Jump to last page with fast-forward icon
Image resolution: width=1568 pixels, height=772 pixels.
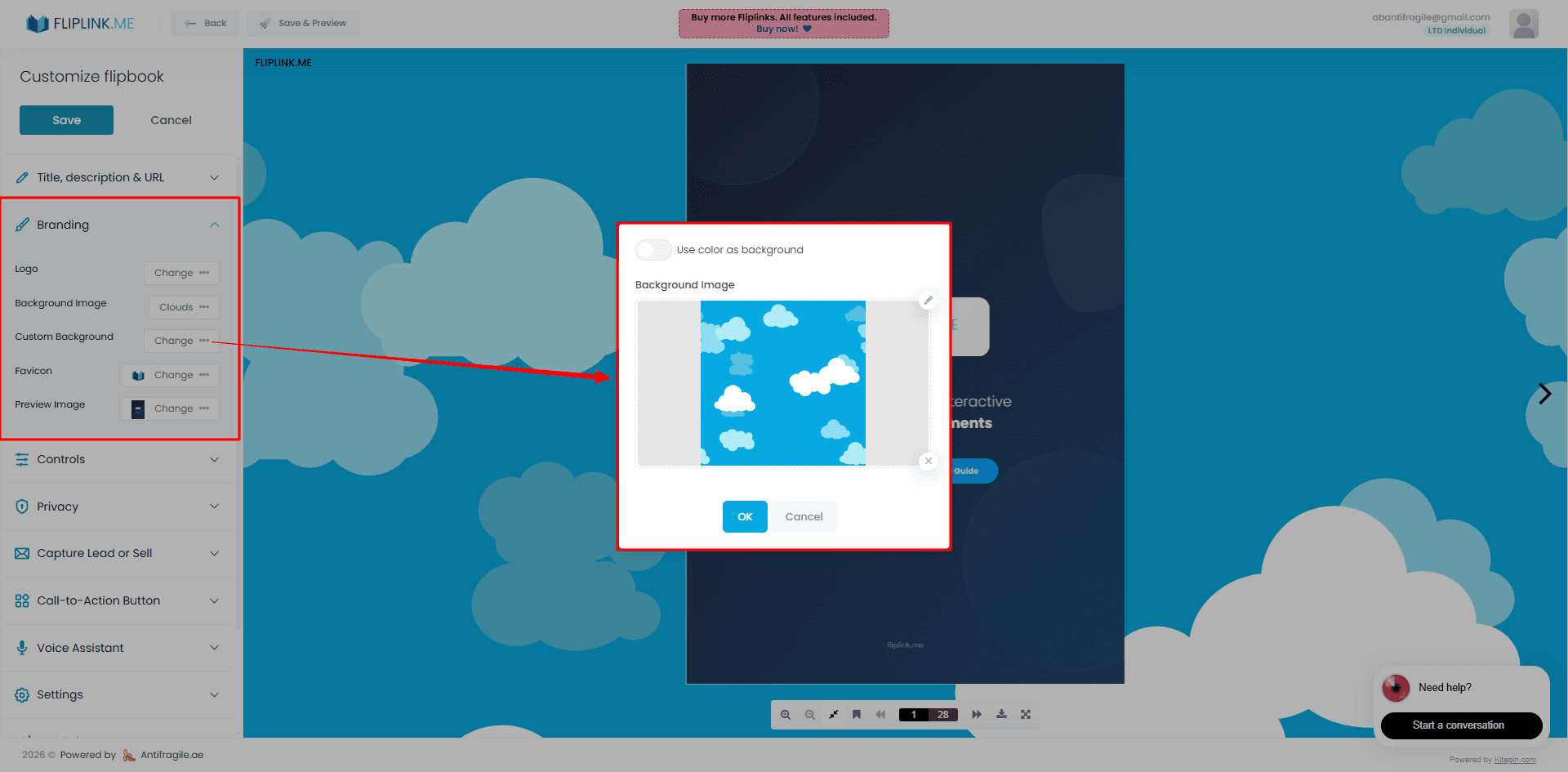click(977, 714)
